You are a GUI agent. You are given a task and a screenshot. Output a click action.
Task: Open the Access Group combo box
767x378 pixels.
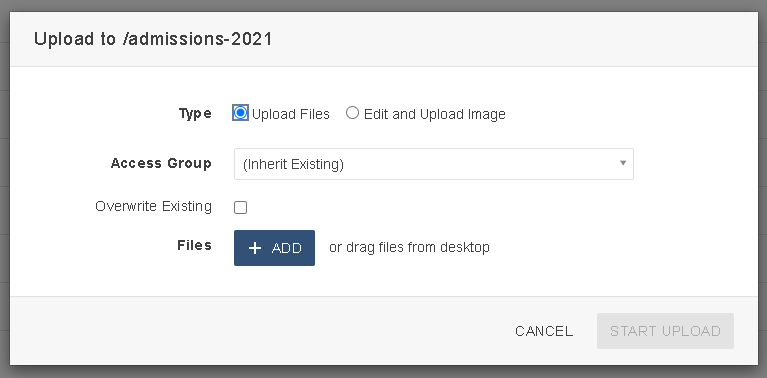[433, 164]
